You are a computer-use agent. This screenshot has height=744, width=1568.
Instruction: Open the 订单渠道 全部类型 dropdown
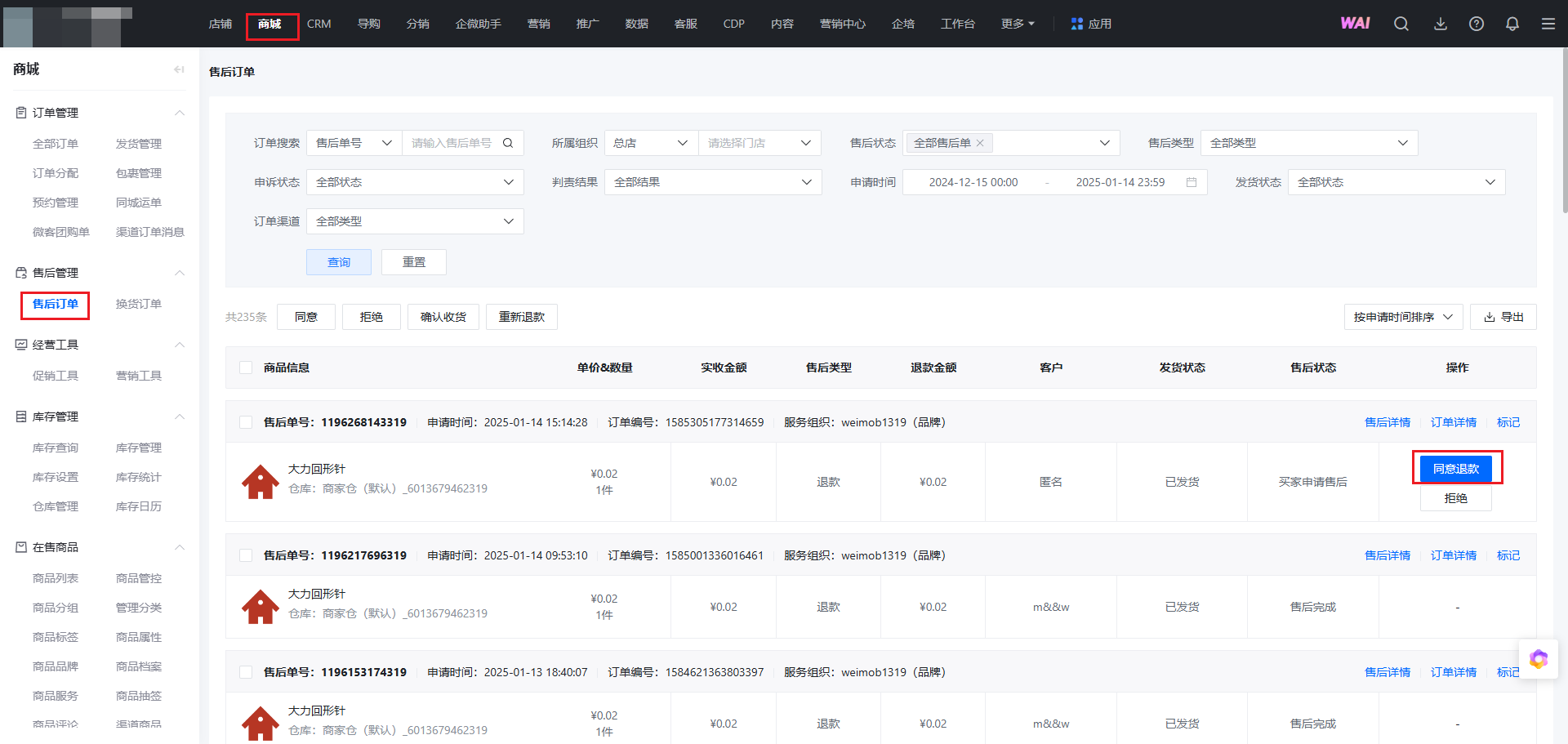pos(415,221)
